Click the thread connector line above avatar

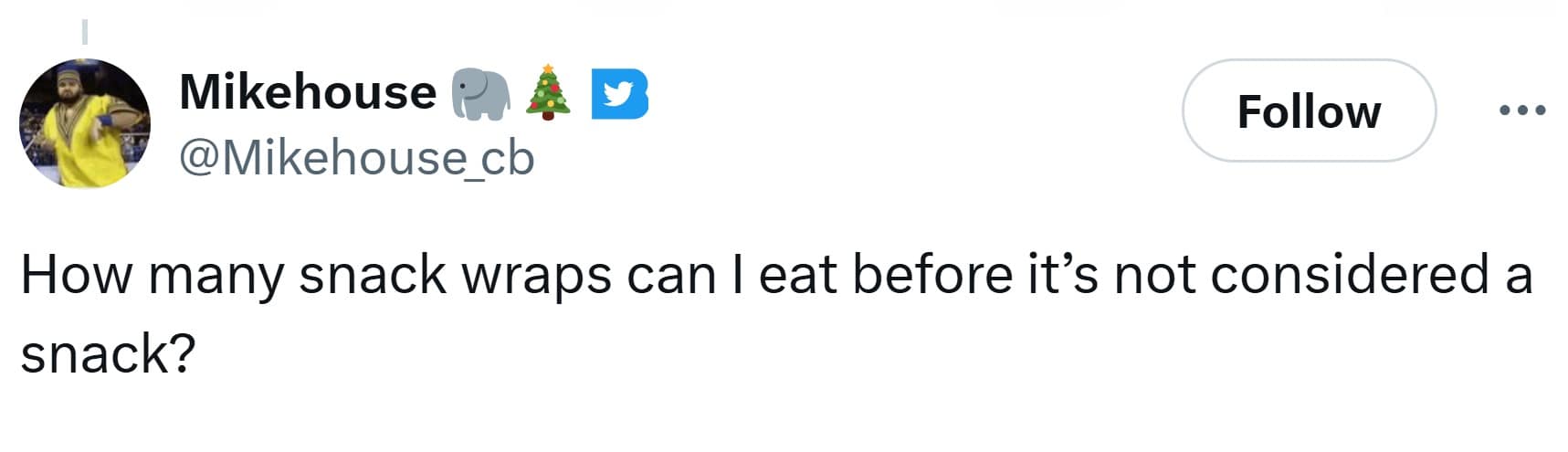(x=84, y=32)
